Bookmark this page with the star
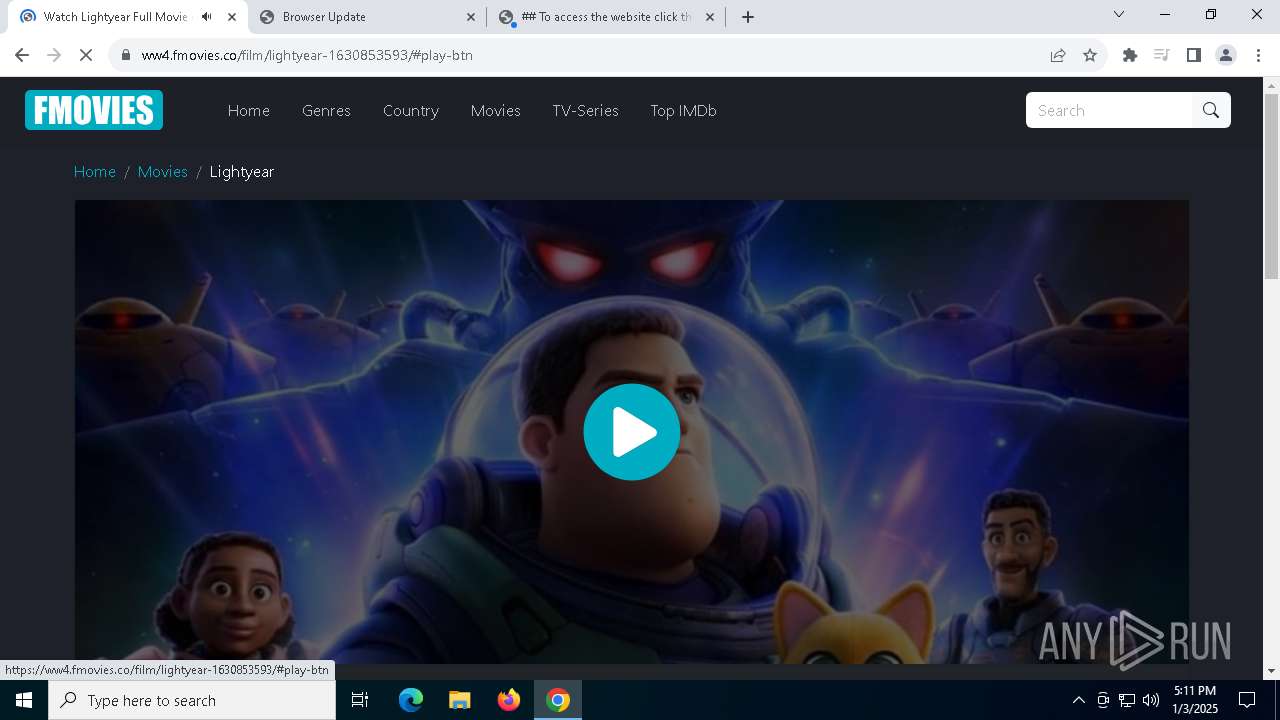The image size is (1280, 720). 1090,55
